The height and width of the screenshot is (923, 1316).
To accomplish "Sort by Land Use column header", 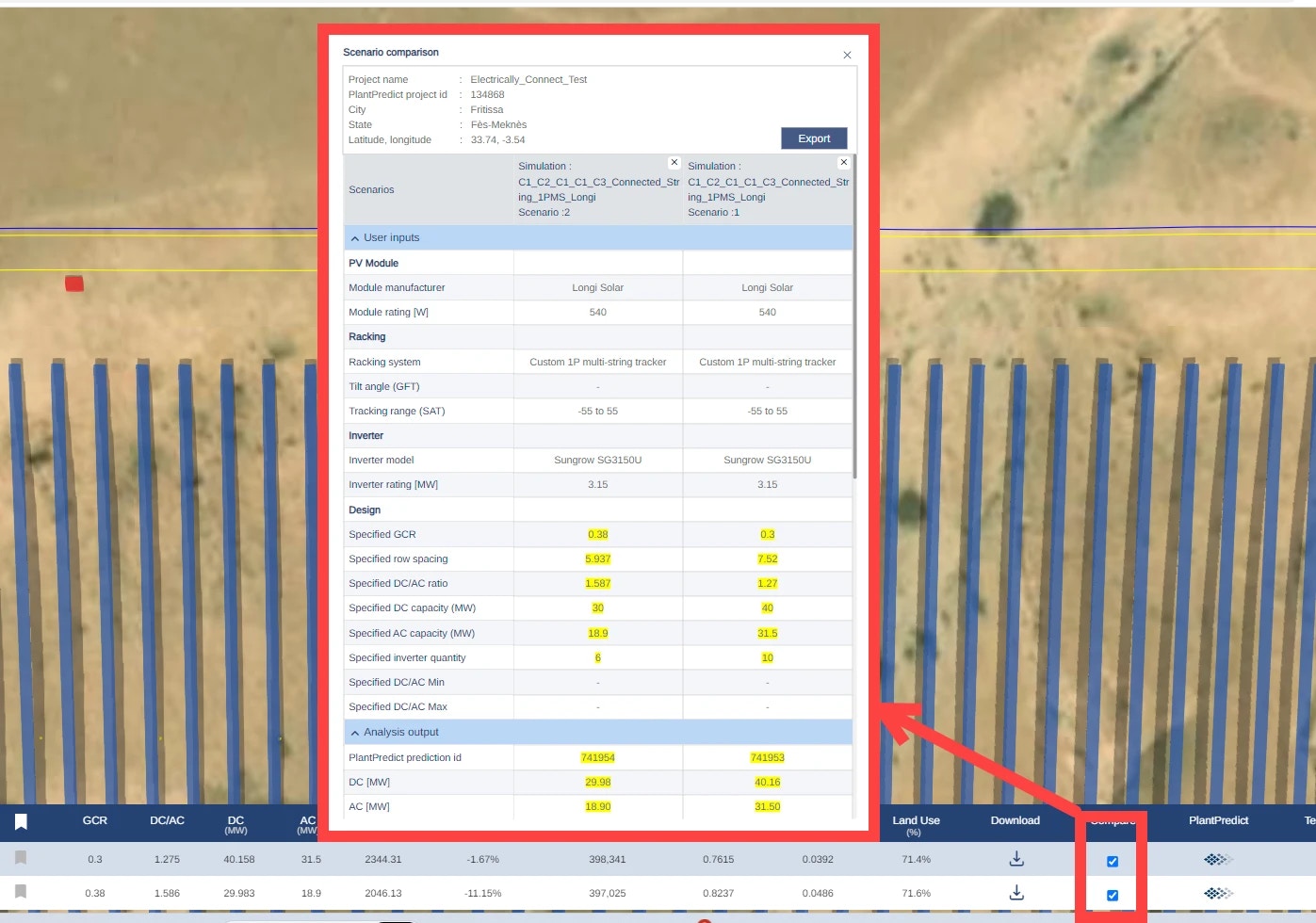I will pos(916,825).
